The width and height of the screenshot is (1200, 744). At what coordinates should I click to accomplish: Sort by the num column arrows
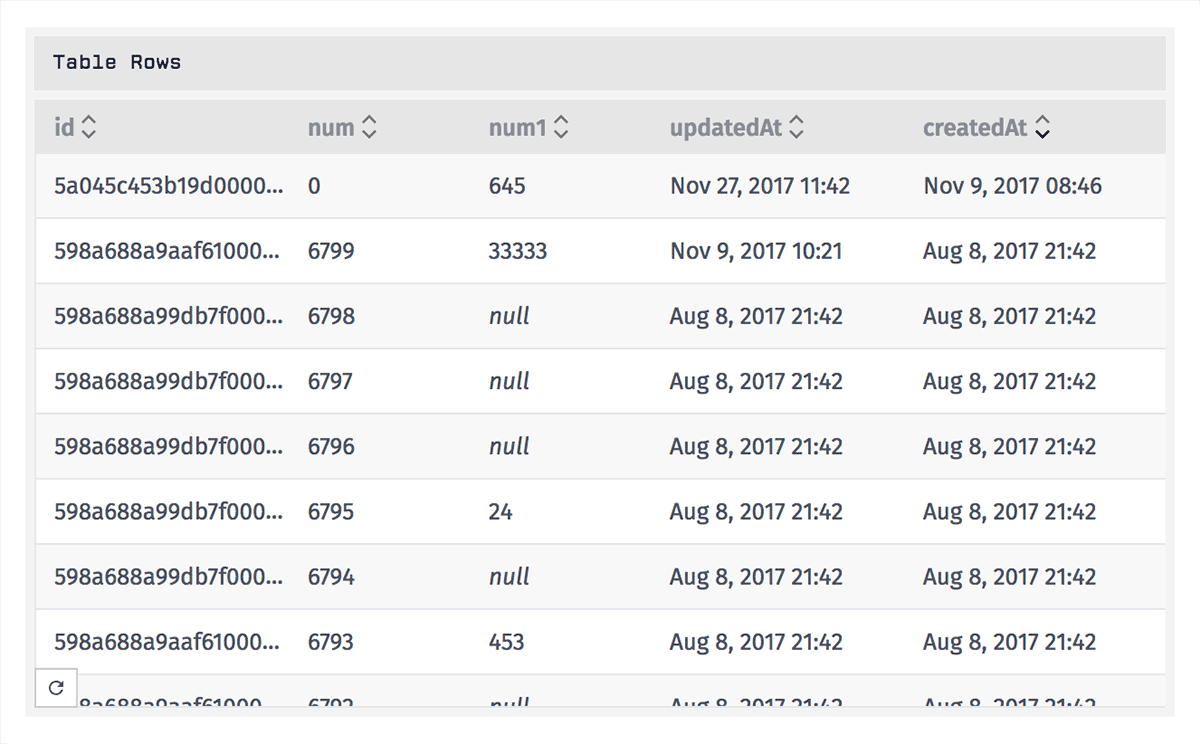click(369, 128)
